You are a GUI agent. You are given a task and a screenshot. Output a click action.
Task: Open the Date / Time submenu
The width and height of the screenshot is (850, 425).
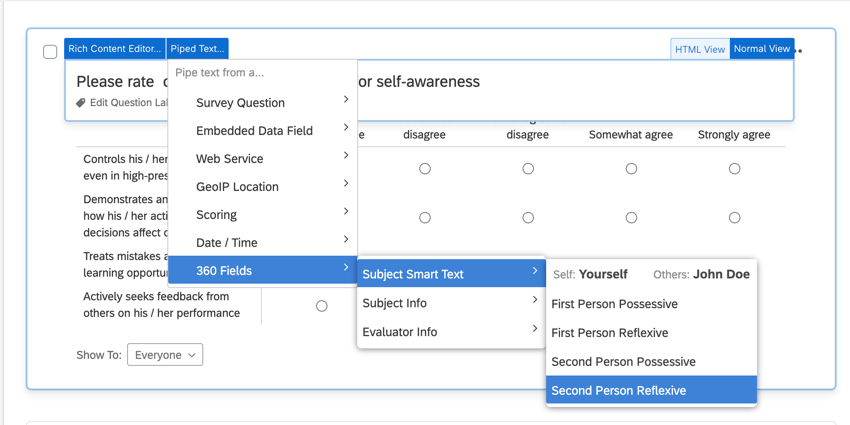click(x=227, y=243)
